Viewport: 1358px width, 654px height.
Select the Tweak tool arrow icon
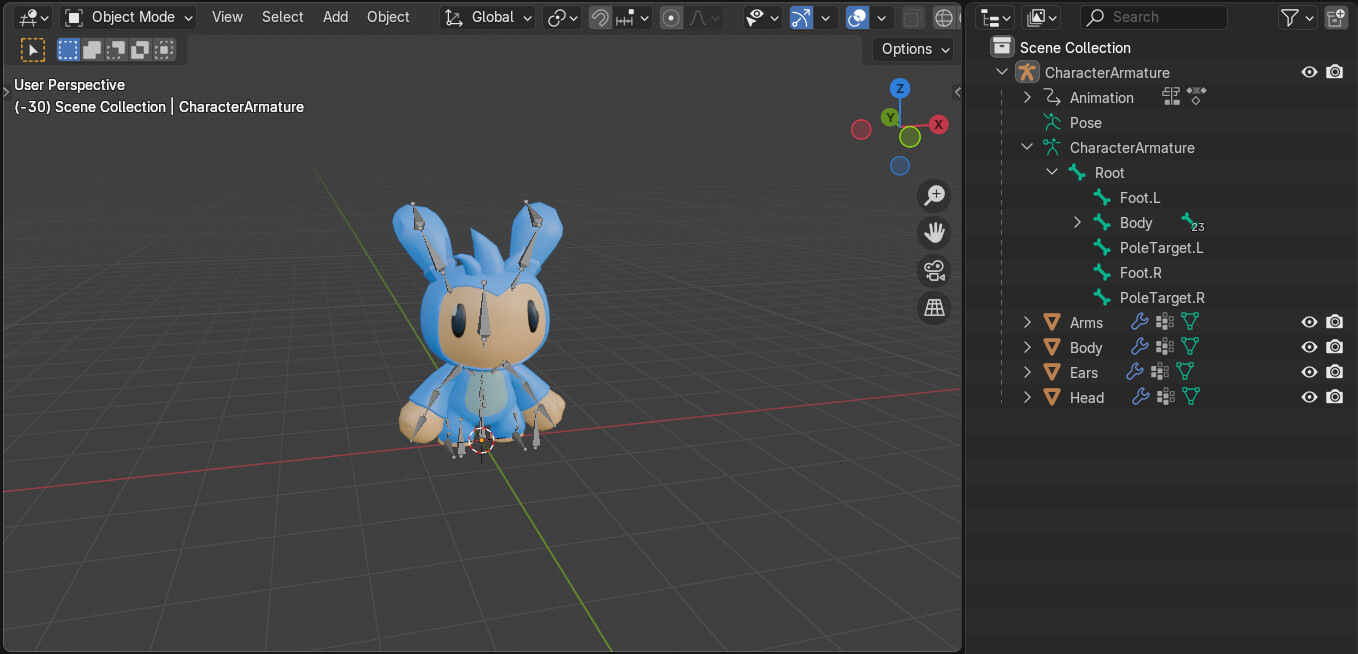click(x=33, y=49)
